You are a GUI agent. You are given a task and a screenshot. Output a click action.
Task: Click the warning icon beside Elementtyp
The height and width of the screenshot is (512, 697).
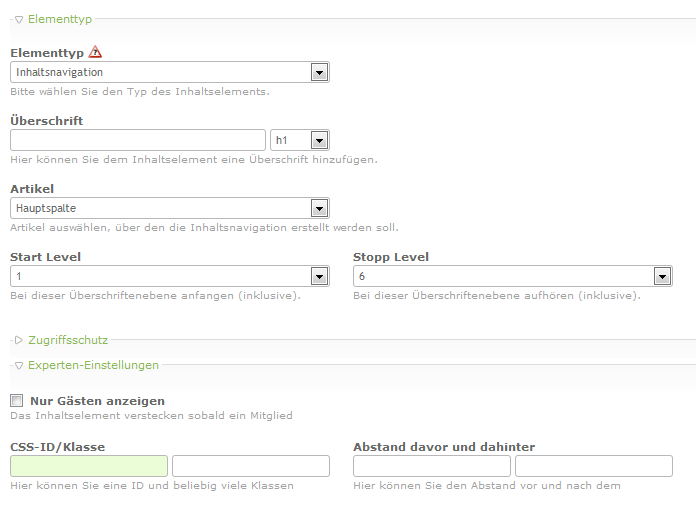click(x=95, y=52)
